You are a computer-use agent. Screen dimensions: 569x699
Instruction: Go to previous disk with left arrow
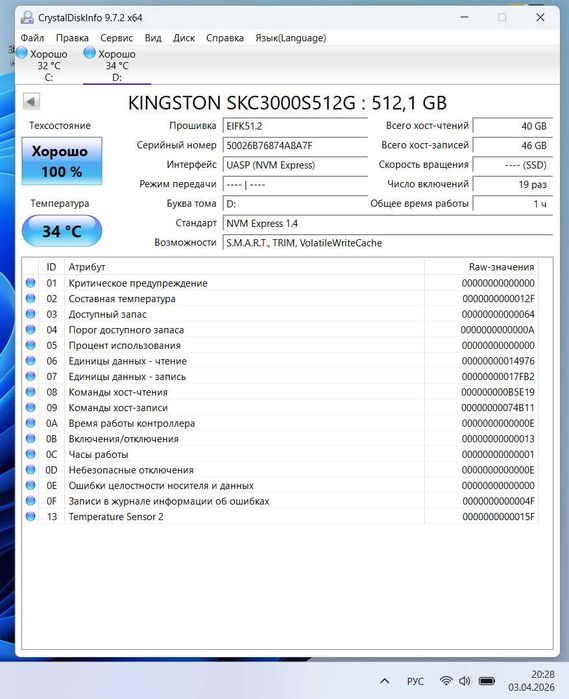tap(31, 102)
